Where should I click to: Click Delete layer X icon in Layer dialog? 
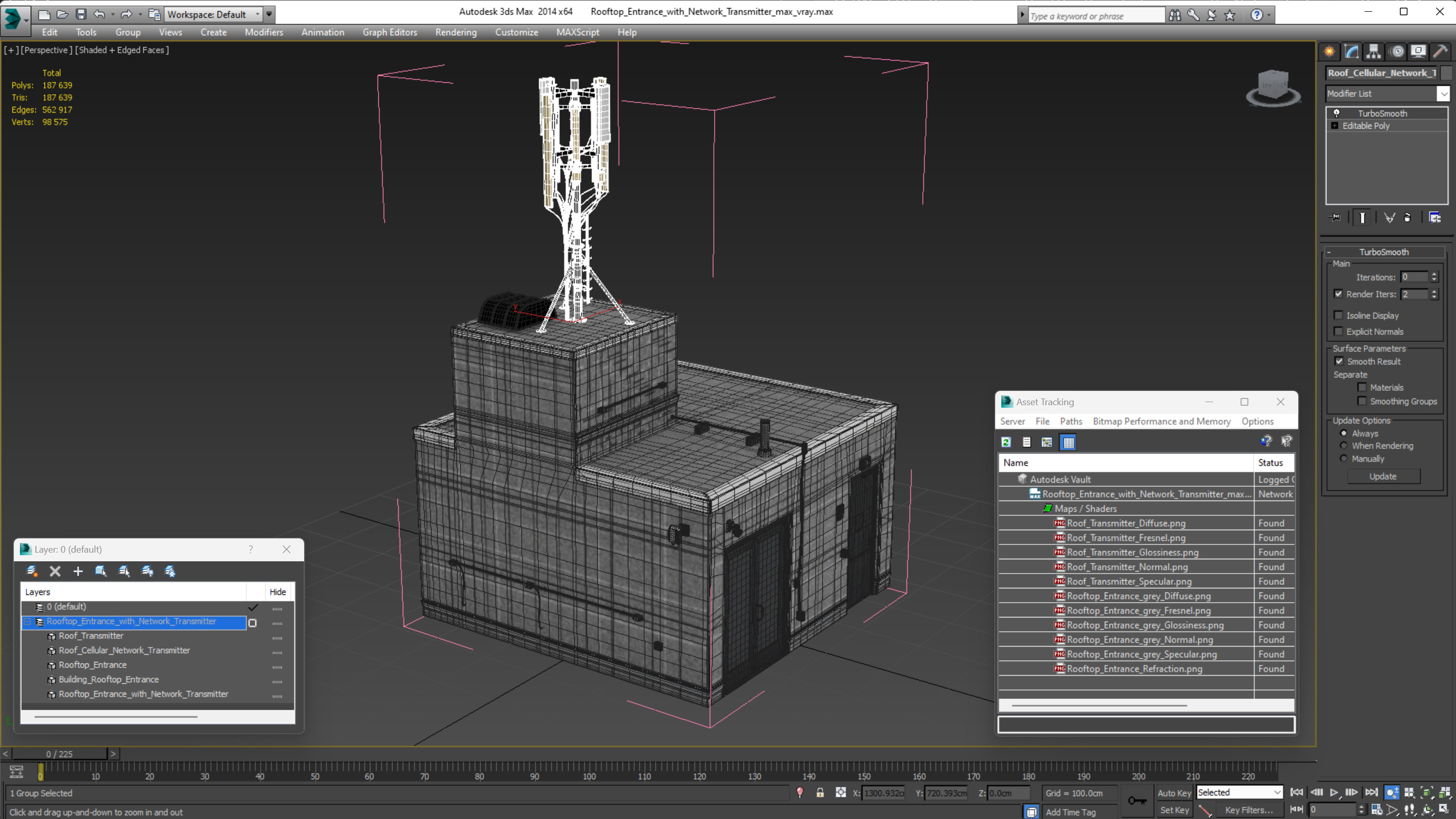[55, 571]
